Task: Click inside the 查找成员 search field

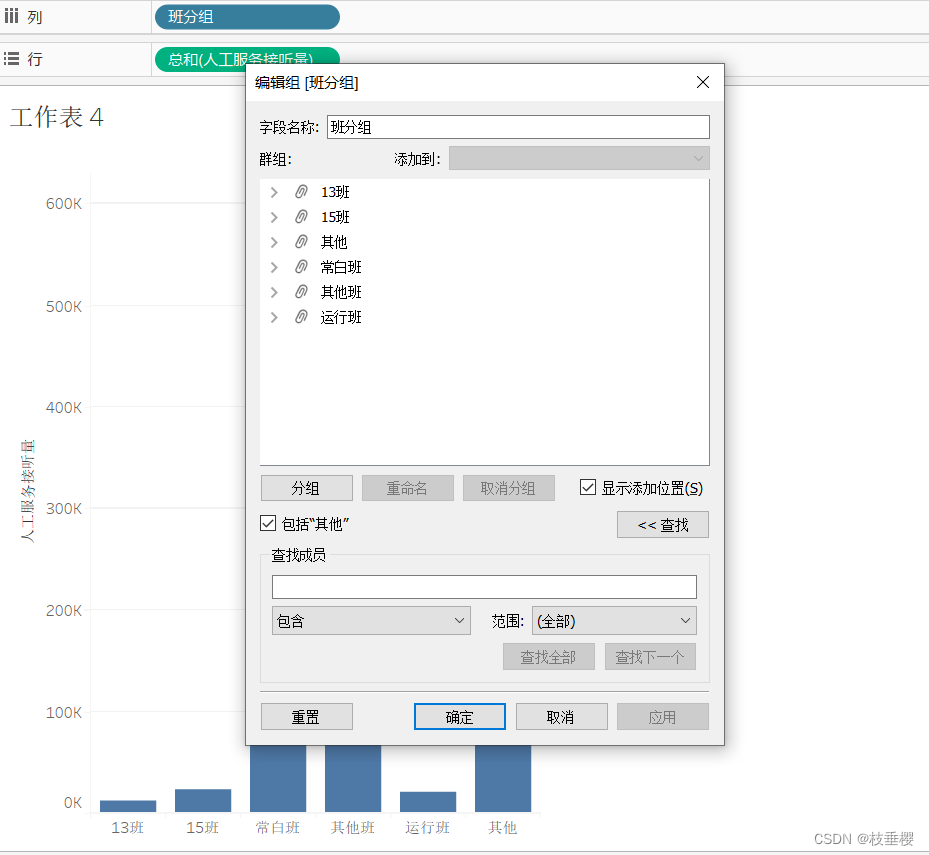Action: point(483,586)
